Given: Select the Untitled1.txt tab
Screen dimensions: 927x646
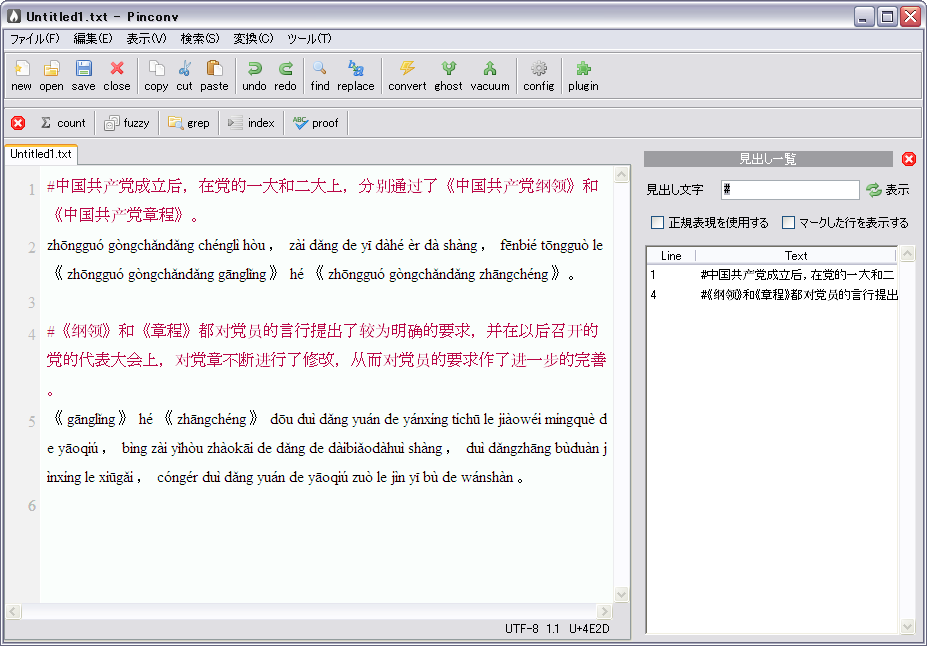Looking at the screenshot, I should [41, 154].
